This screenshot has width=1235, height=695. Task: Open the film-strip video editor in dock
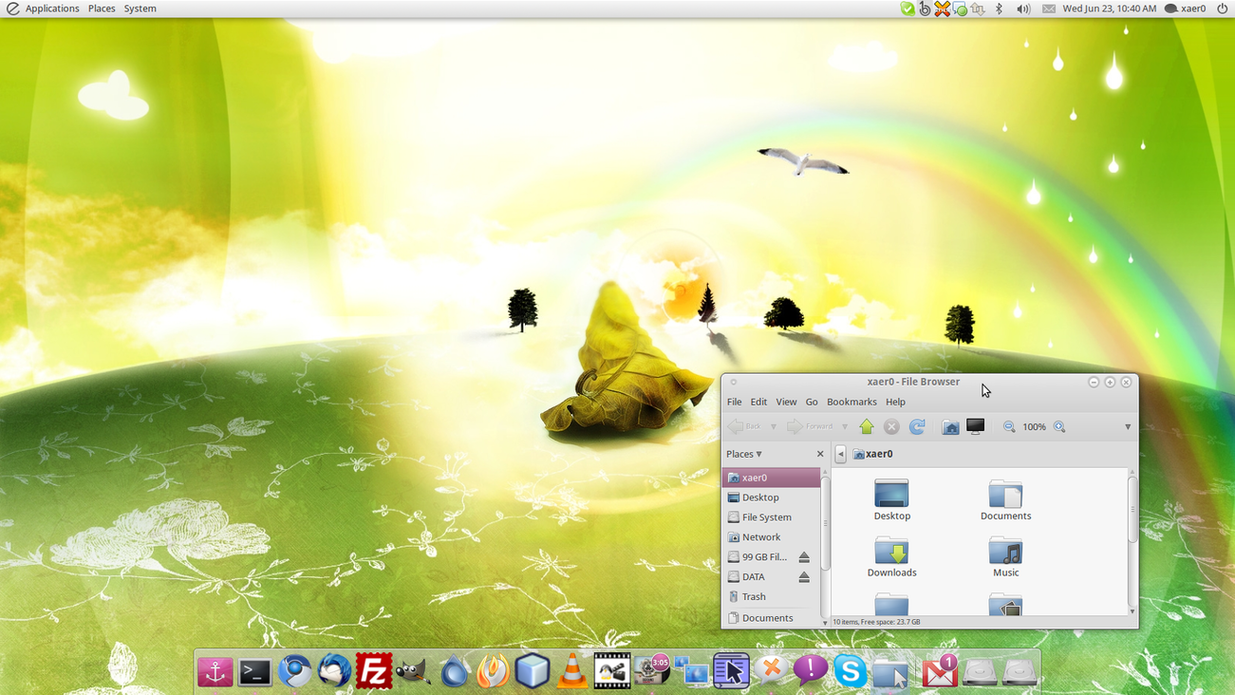click(612, 672)
